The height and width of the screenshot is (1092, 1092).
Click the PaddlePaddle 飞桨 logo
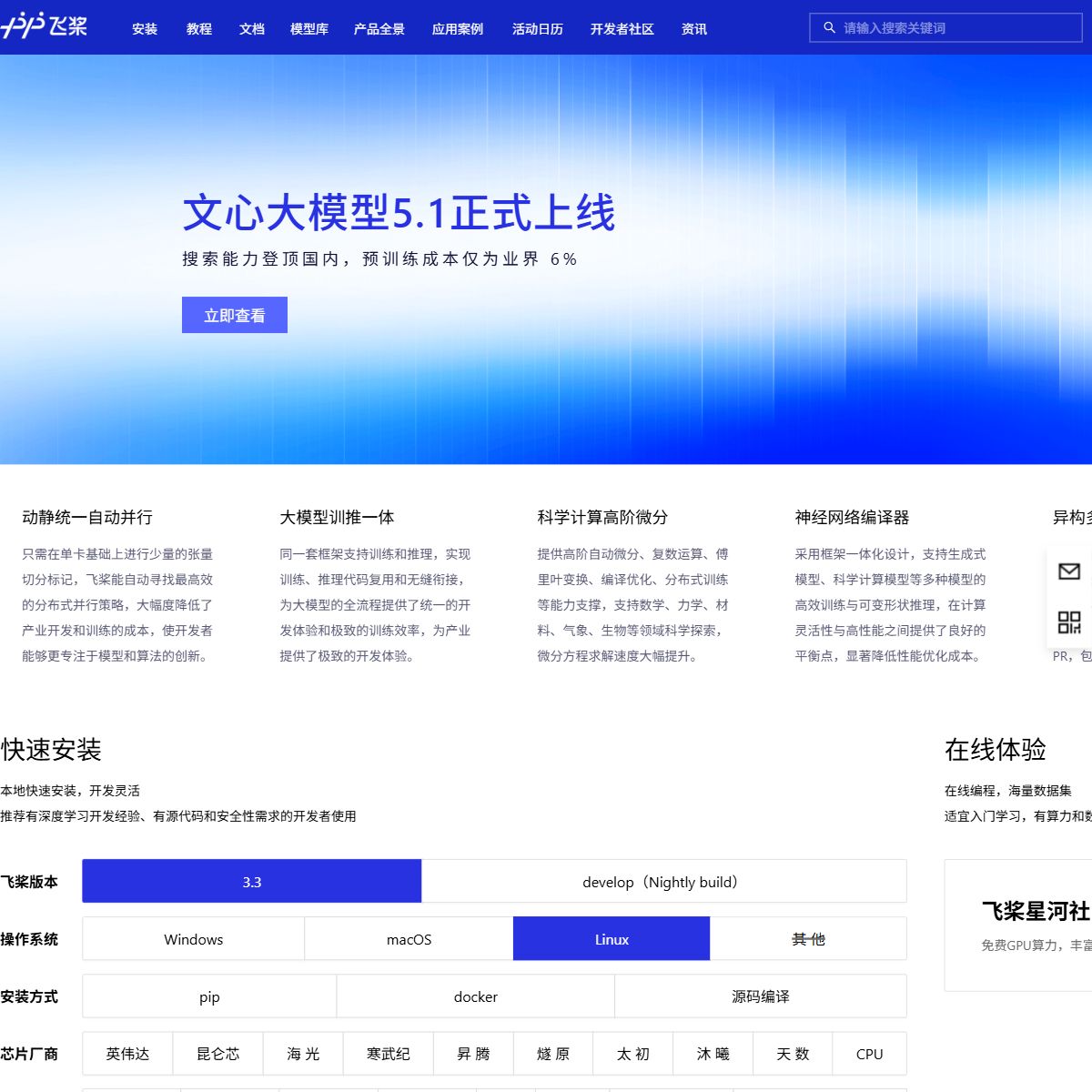[x=44, y=26]
